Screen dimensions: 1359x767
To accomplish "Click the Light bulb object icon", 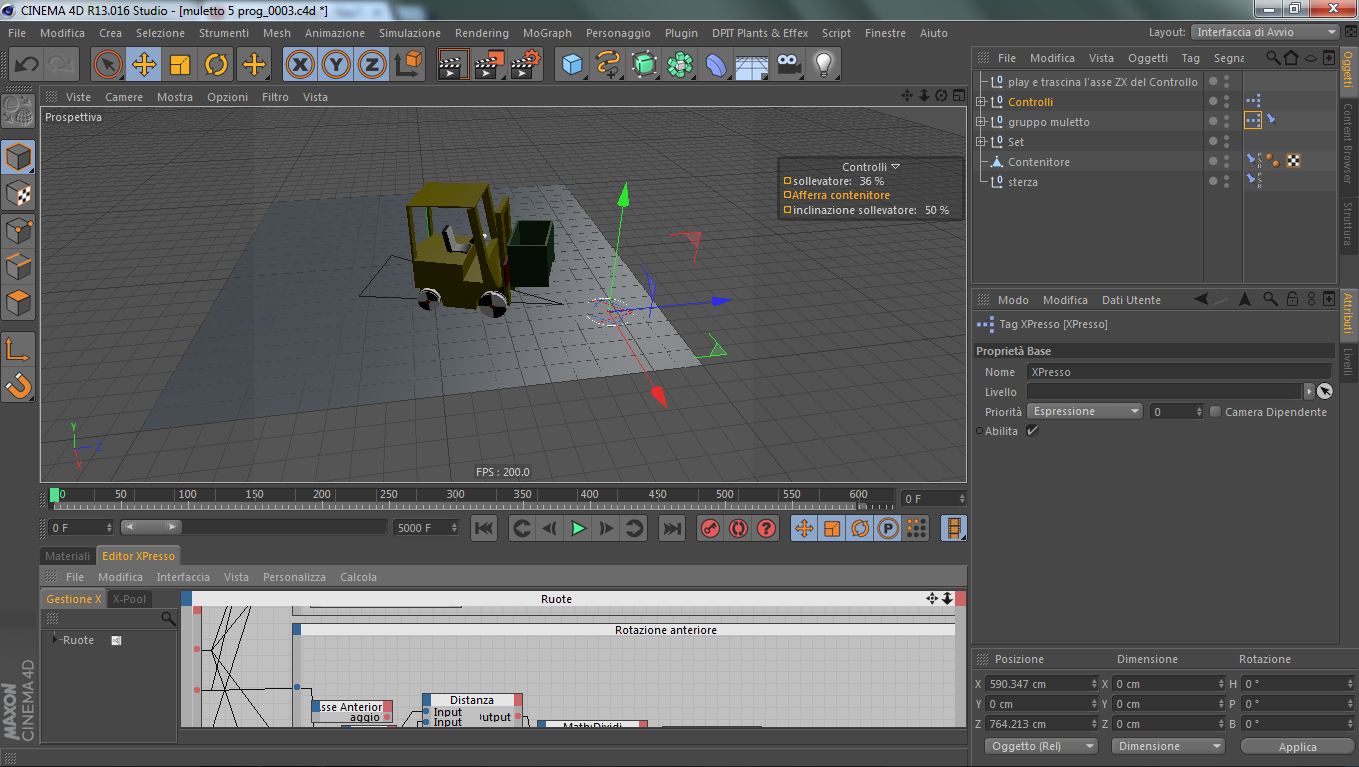I will point(823,65).
